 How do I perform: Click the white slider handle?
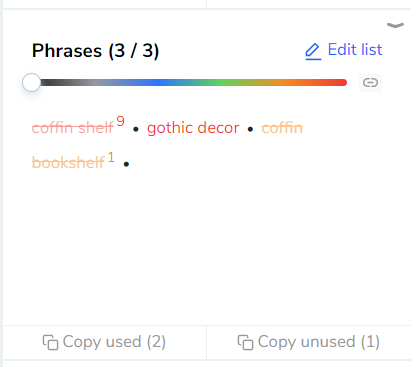pos(31,82)
